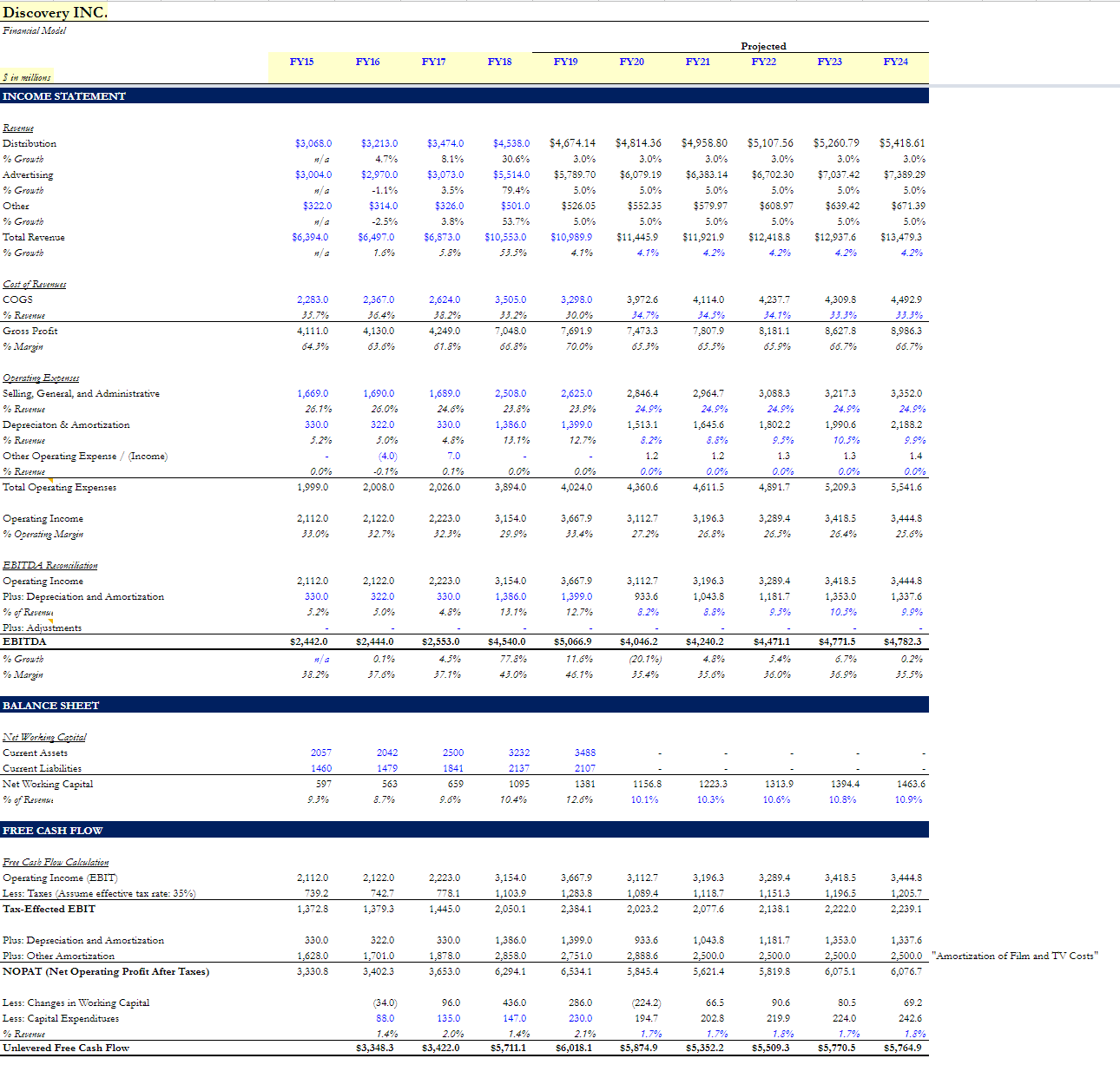Select Tax-Effected EBIT FY18 value 2,050.1
Viewport: 1120px width, 1065px height.
[x=511, y=909]
